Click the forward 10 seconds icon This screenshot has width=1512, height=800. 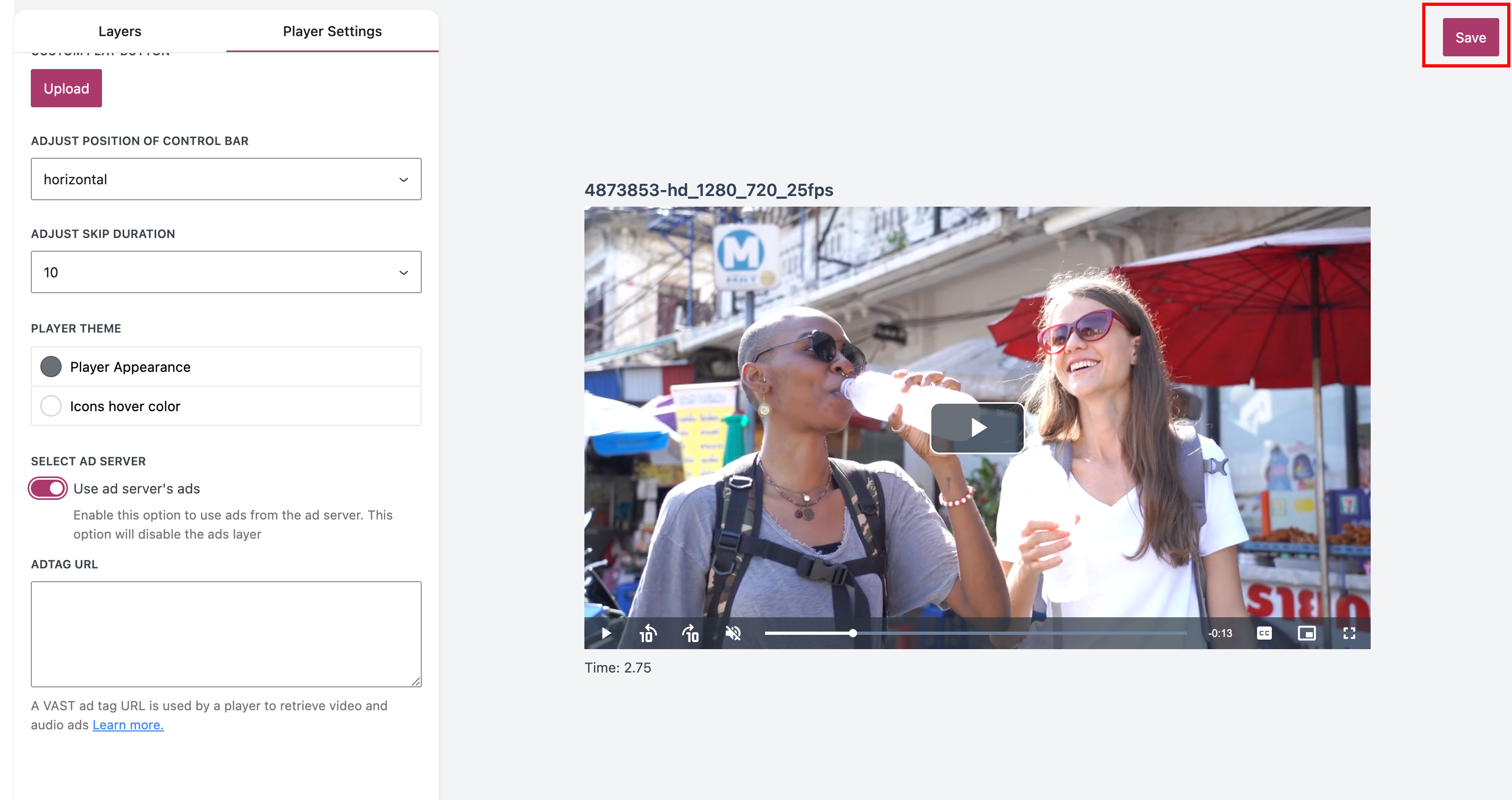coord(691,633)
